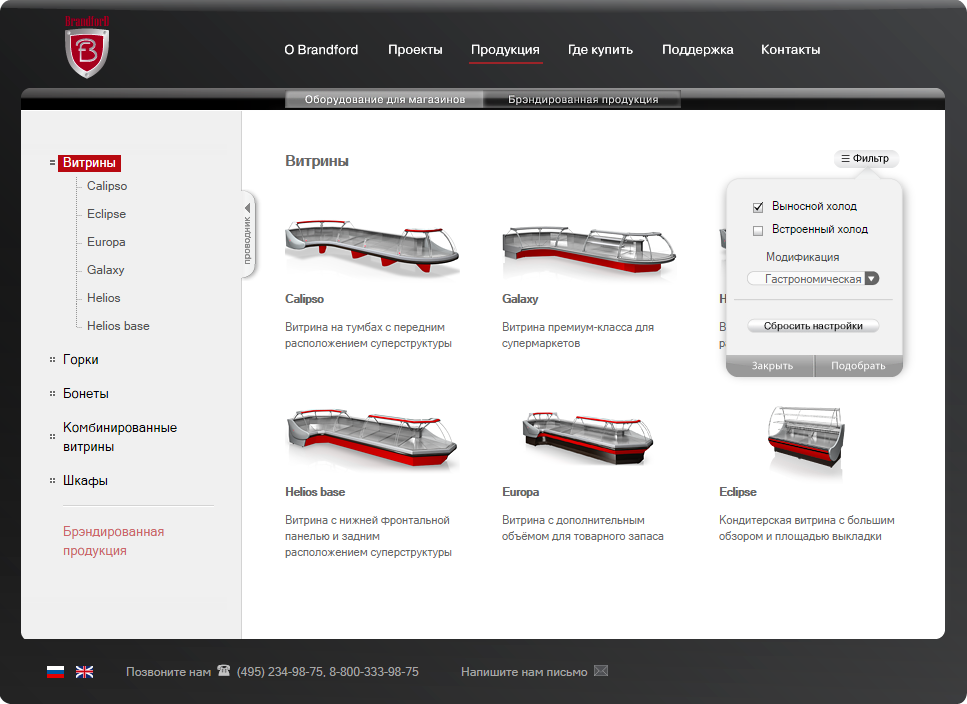The height and width of the screenshot is (704, 967).
Task: Click the Galaxy showcase image
Action: point(588,248)
